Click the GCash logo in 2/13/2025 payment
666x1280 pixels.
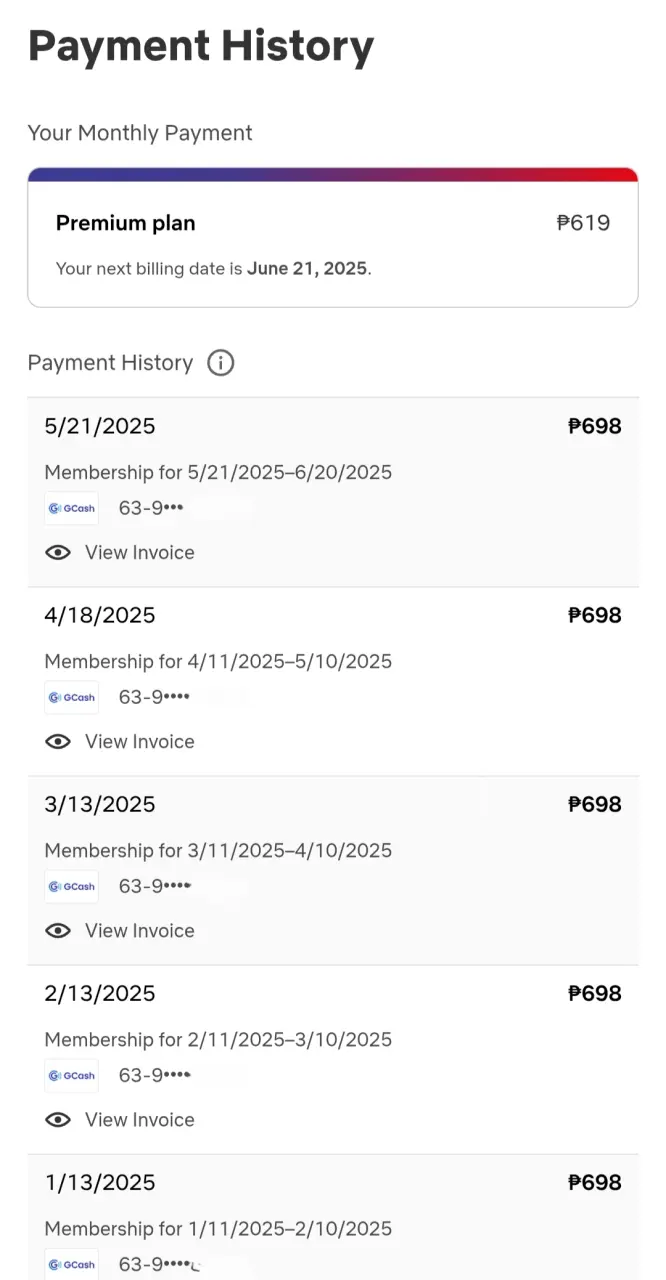click(x=72, y=1075)
